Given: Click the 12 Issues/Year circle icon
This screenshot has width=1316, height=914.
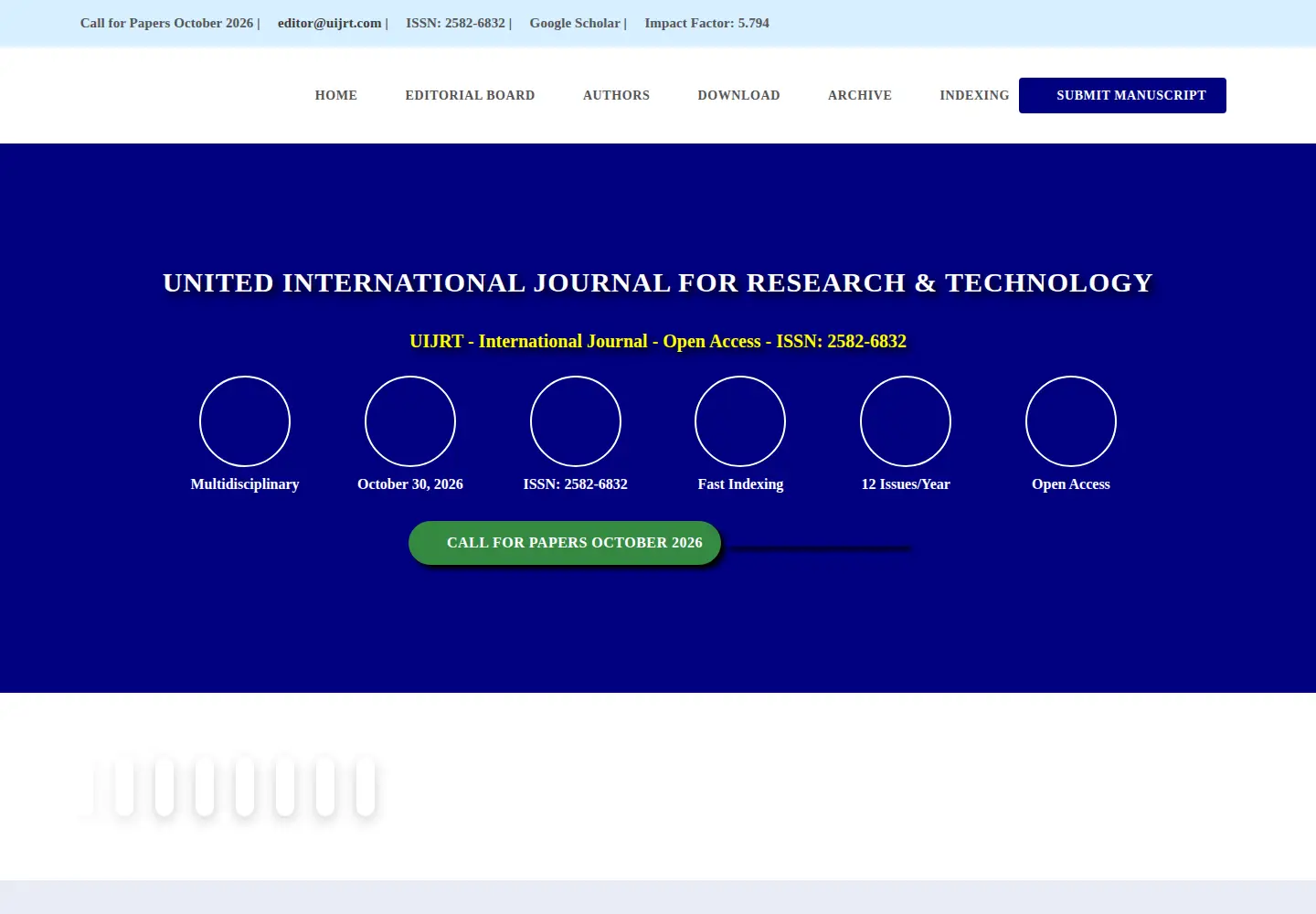Looking at the screenshot, I should point(906,421).
